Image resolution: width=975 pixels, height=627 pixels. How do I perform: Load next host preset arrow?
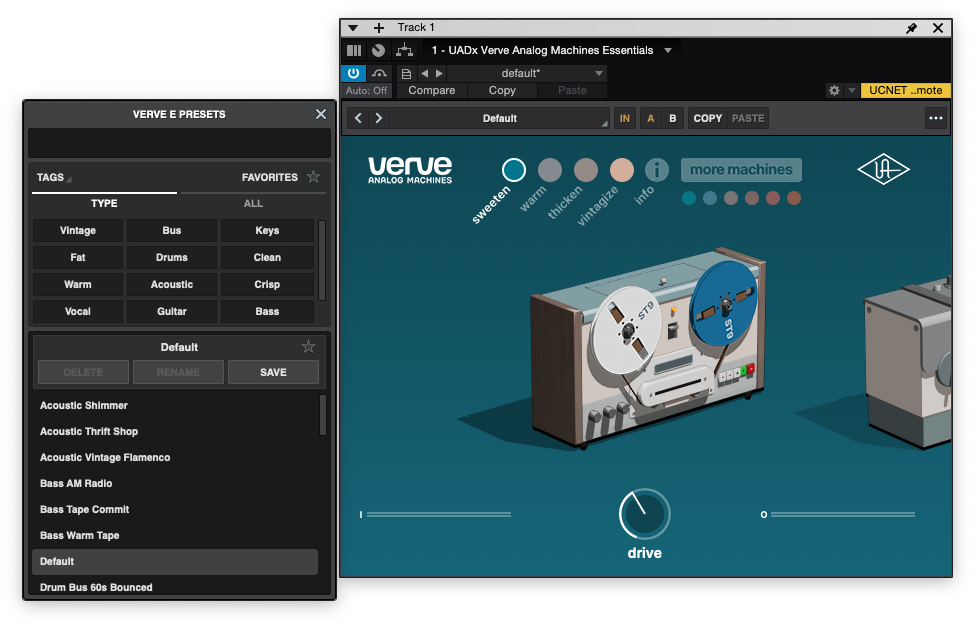(440, 73)
